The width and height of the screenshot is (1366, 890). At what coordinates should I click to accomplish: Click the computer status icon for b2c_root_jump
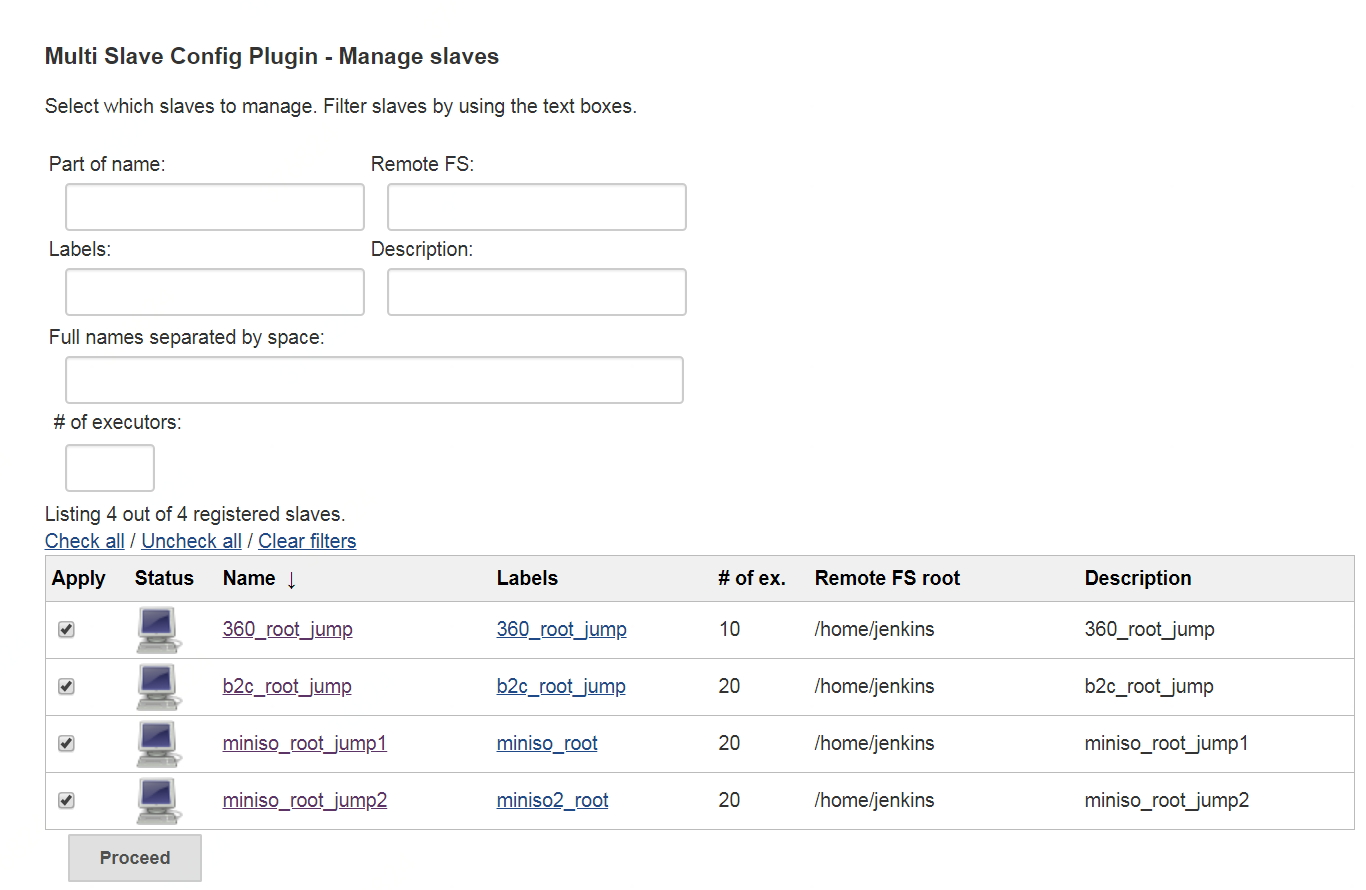(156, 687)
